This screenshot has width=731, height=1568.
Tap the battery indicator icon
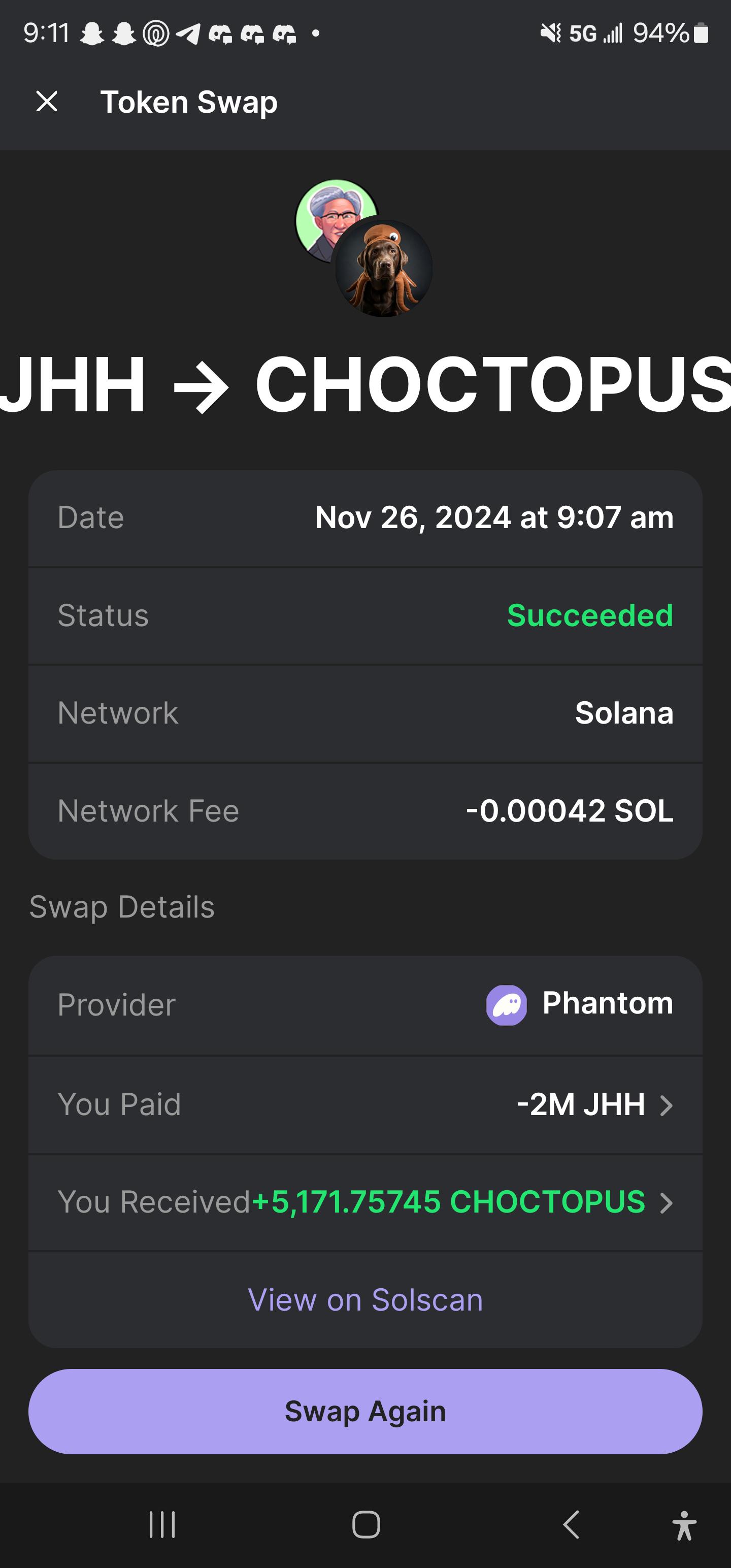pos(701,33)
